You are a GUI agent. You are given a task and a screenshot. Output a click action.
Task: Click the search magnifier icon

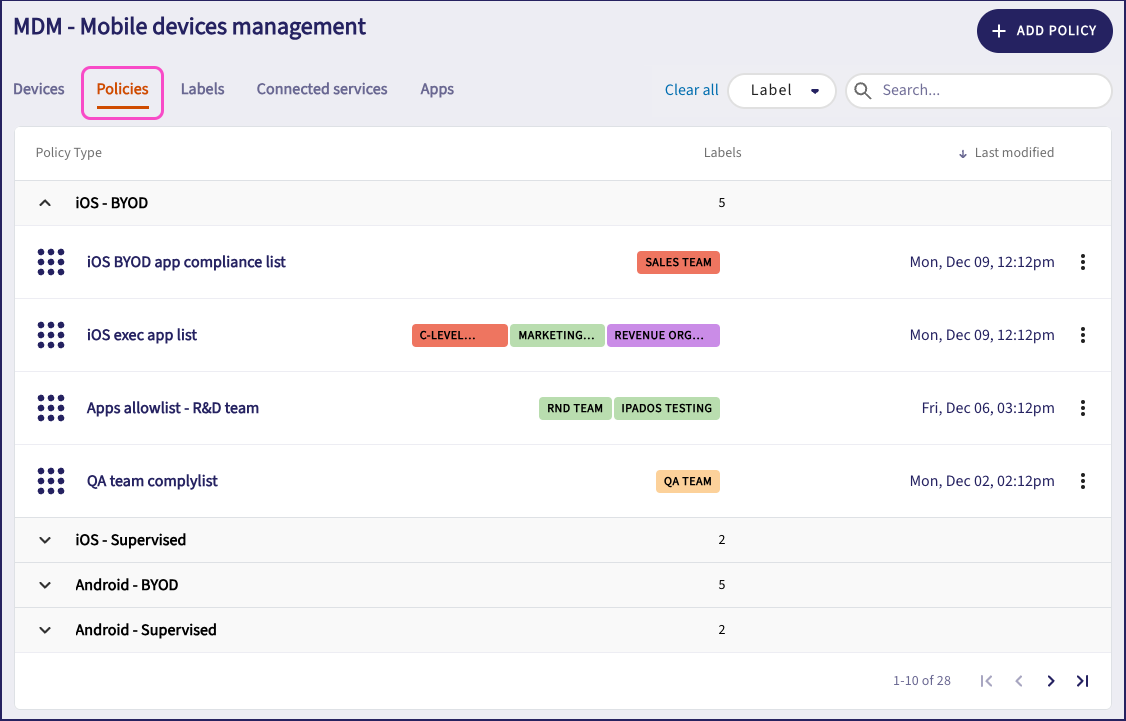pyautogui.click(x=864, y=90)
